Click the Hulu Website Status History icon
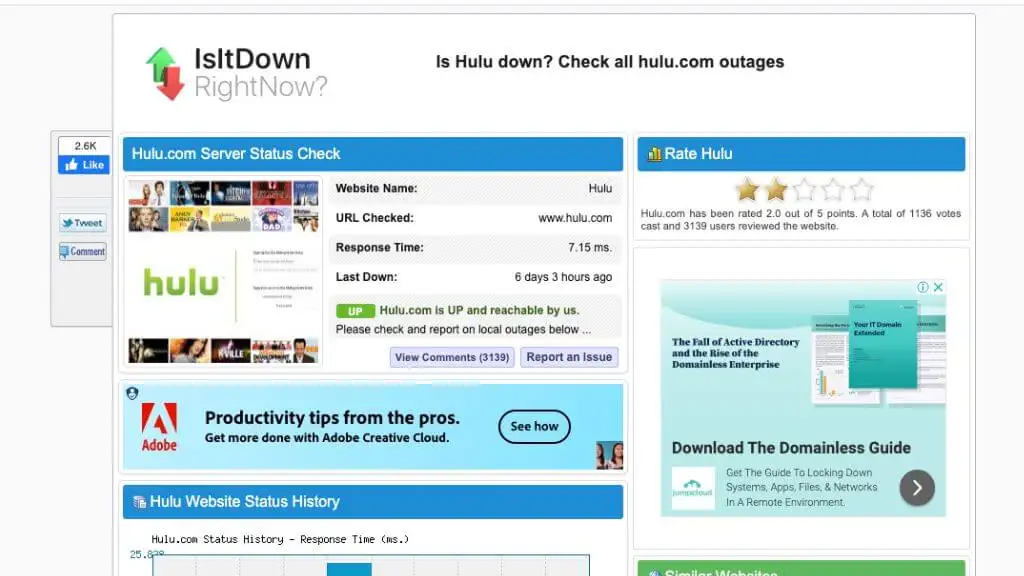 coord(139,502)
